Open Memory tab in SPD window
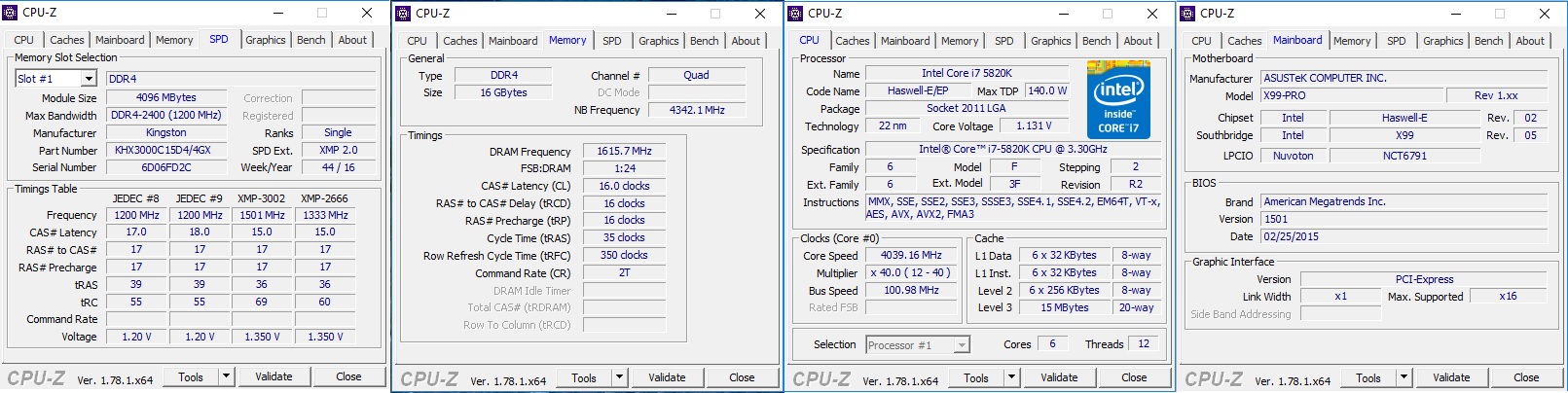The image size is (1568, 393). [174, 40]
